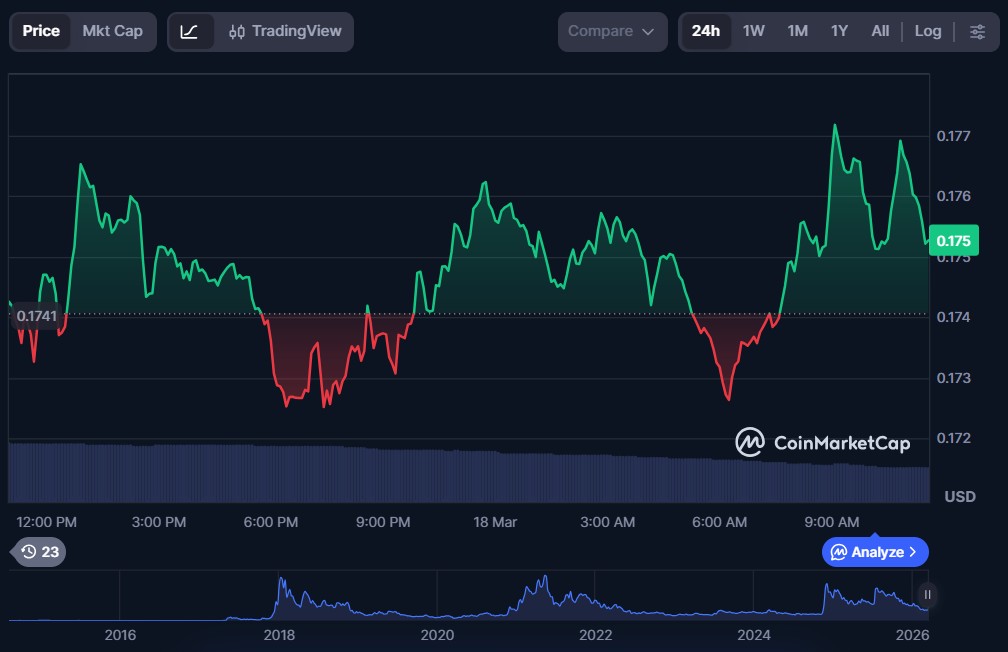1008x652 pixels.
Task: Click the 2018 peak in the range navigator
Action: (281, 582)
